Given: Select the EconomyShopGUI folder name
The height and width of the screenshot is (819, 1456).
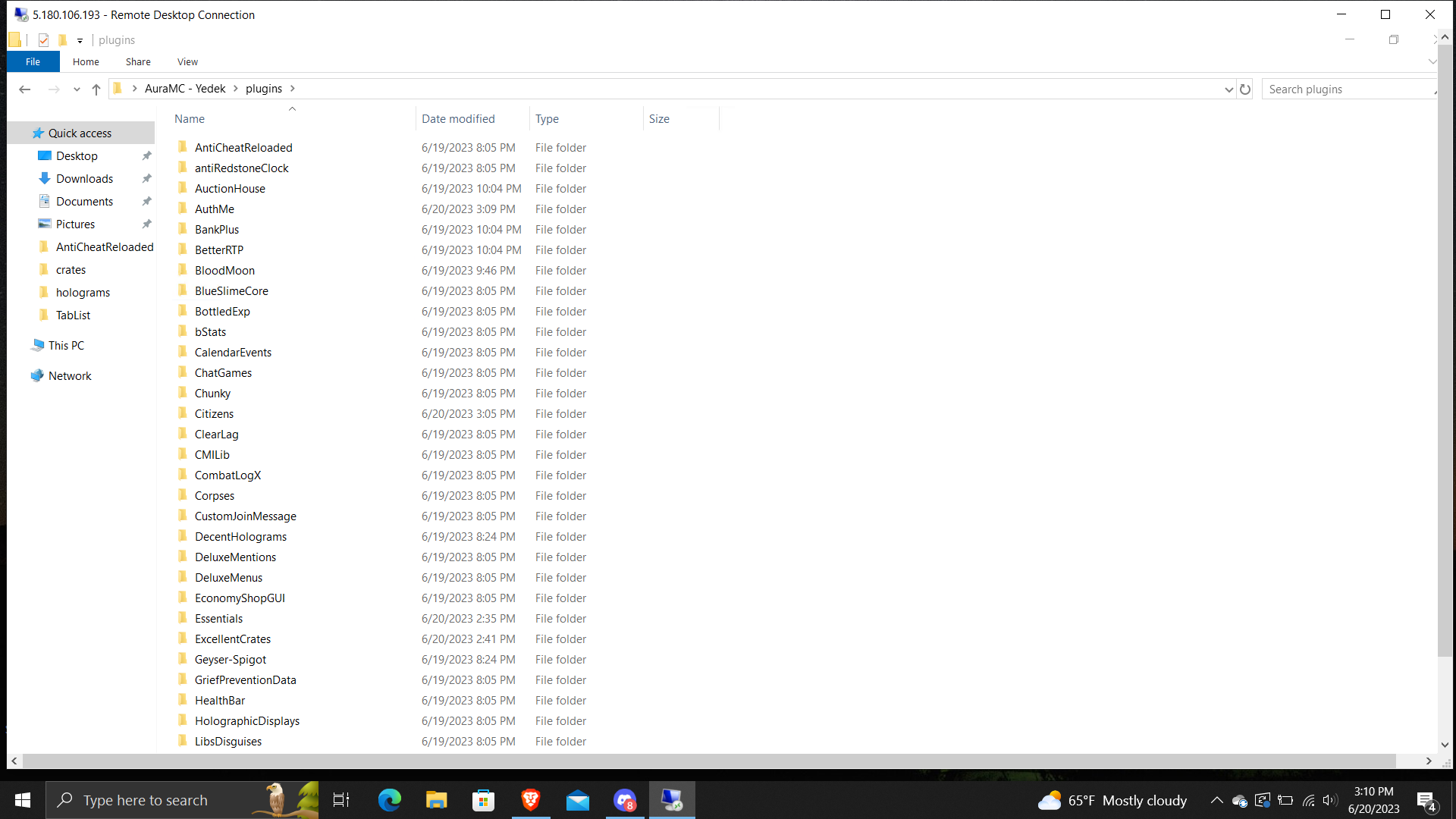Looking at the screenshot, I should [240, 598].
